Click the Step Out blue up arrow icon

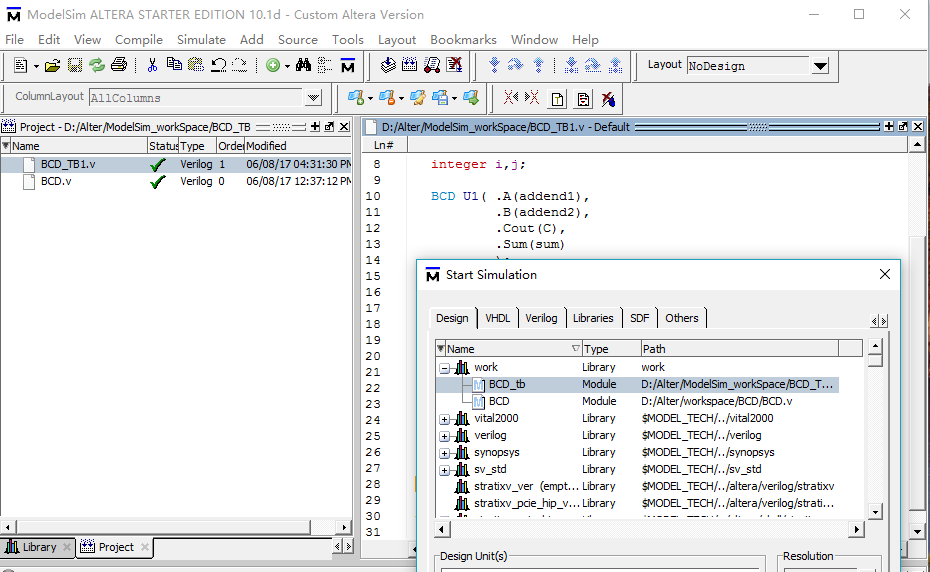(x=538, y=65)
